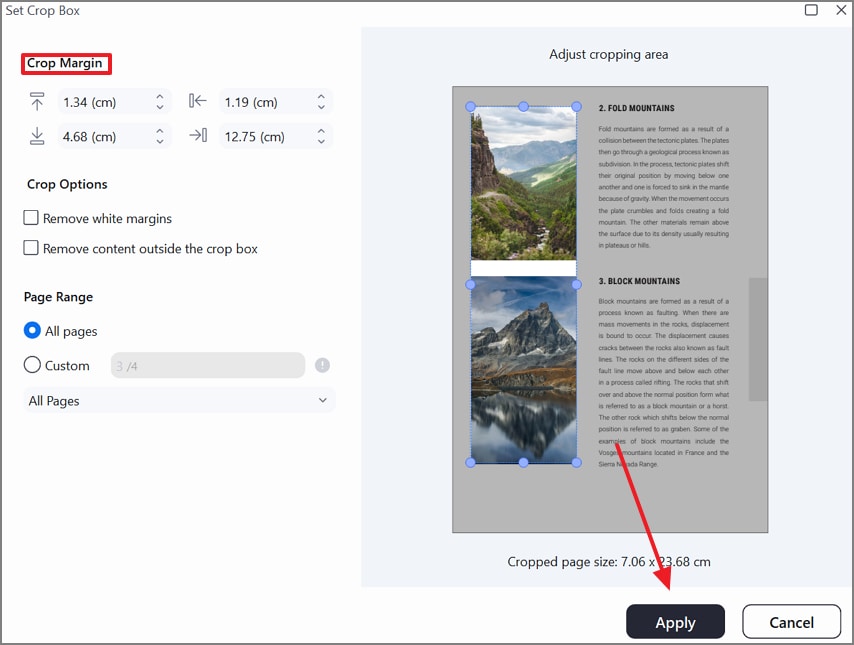Decrease the 4.68 cm bottom margin value
This screenshot has width=854, height=645.
[158, 140]
